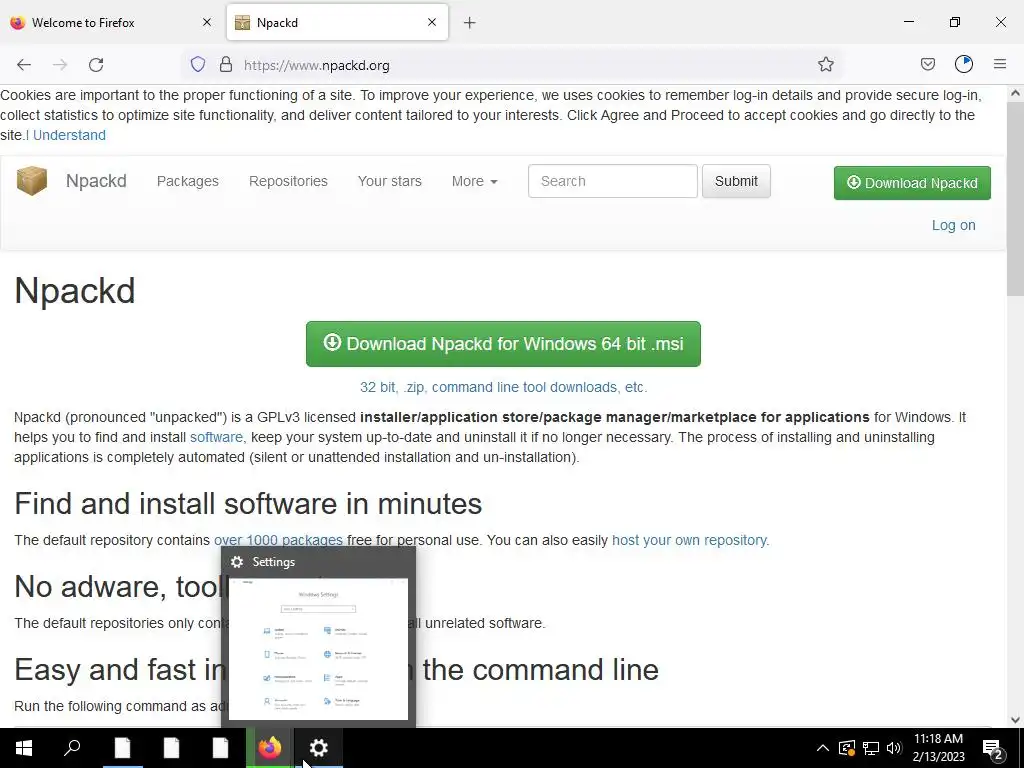Reload the current page
This screenshot has width=1024, height=768.
96,65
